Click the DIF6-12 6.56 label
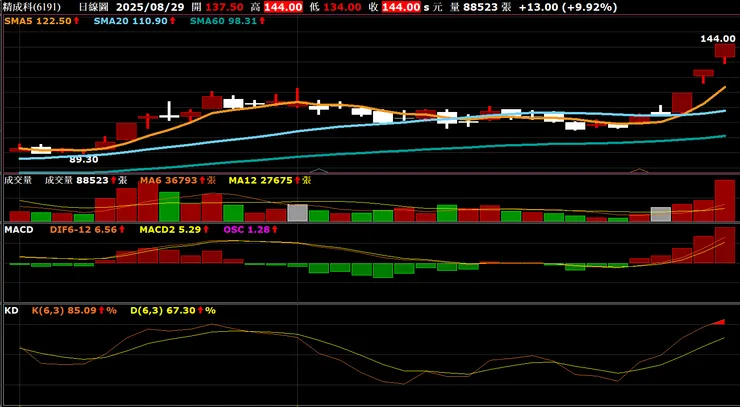The width and height of the screenshot is (740, 407). (x=84, y=229)
